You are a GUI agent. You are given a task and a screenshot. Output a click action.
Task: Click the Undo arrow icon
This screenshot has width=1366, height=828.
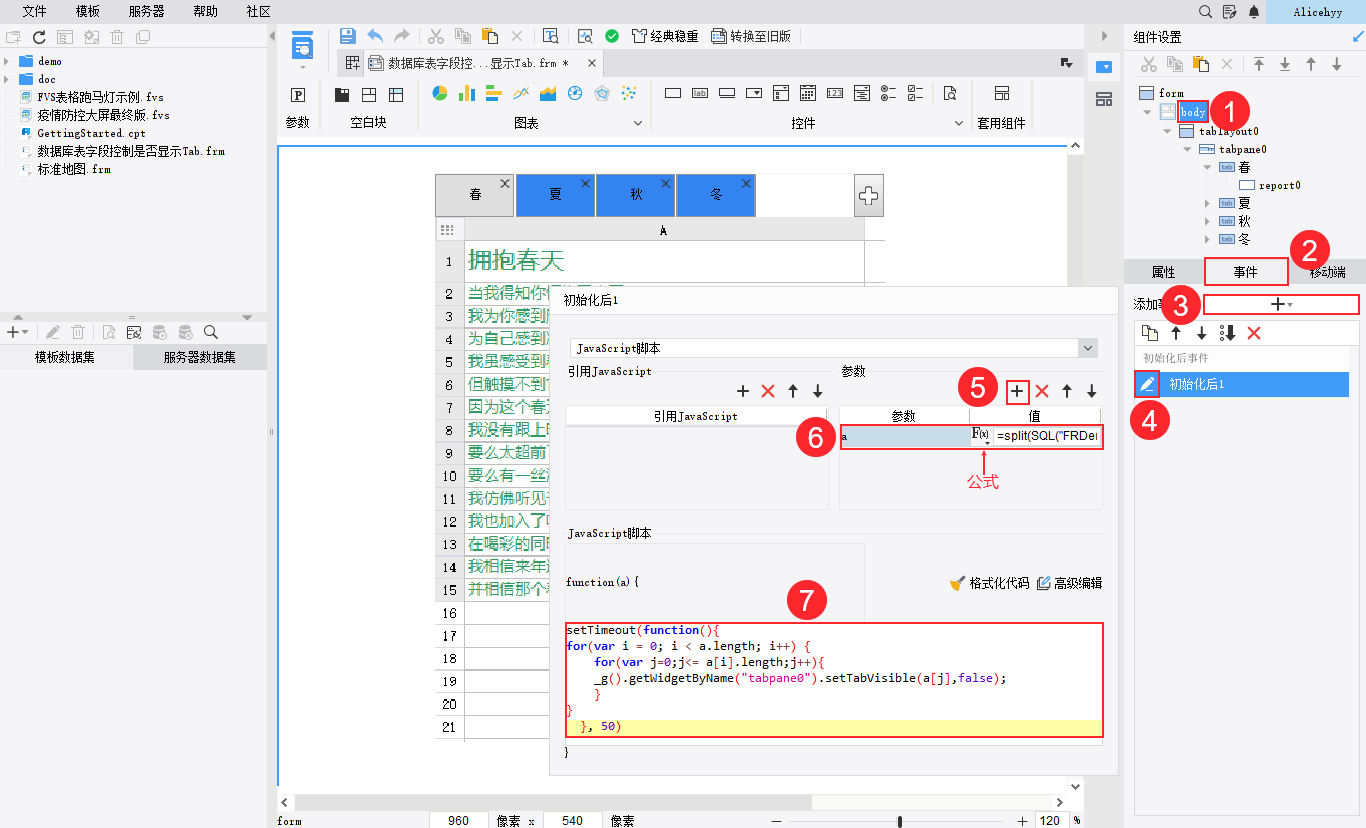pyautogui.click(x=375, y=36)
